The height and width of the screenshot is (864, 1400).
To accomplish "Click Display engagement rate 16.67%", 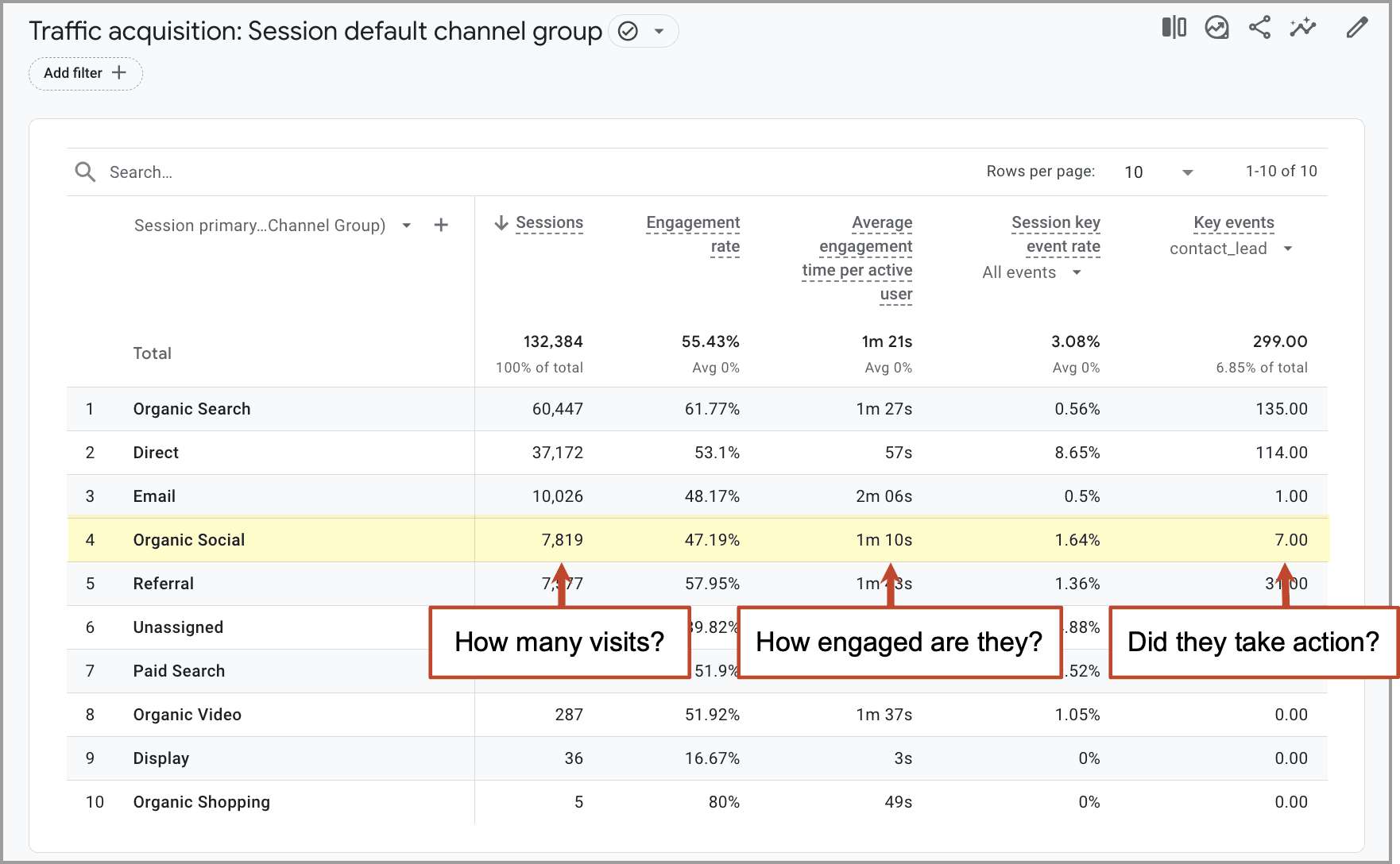I will (712, 758).
